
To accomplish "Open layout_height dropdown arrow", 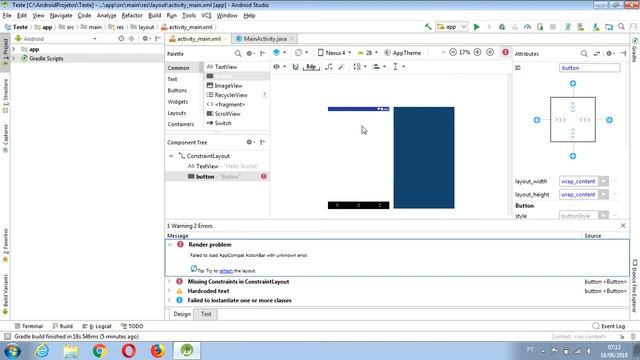I will [603, 195].
